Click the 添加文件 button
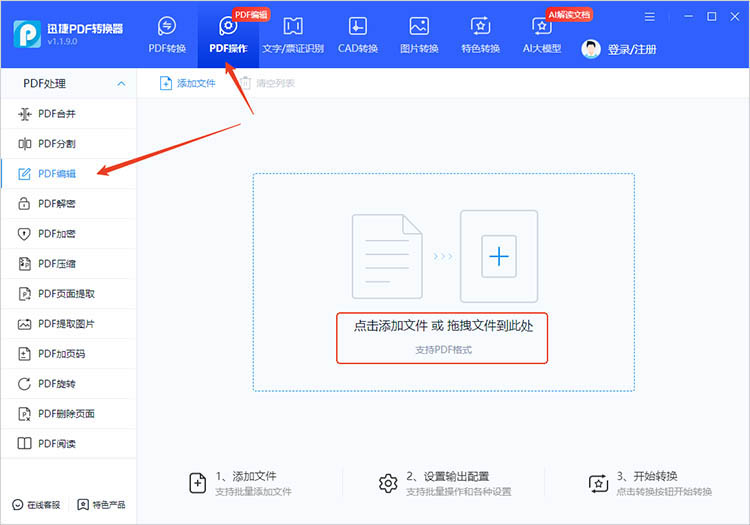Viewport: 750px width, 525px height. (187, 83)
